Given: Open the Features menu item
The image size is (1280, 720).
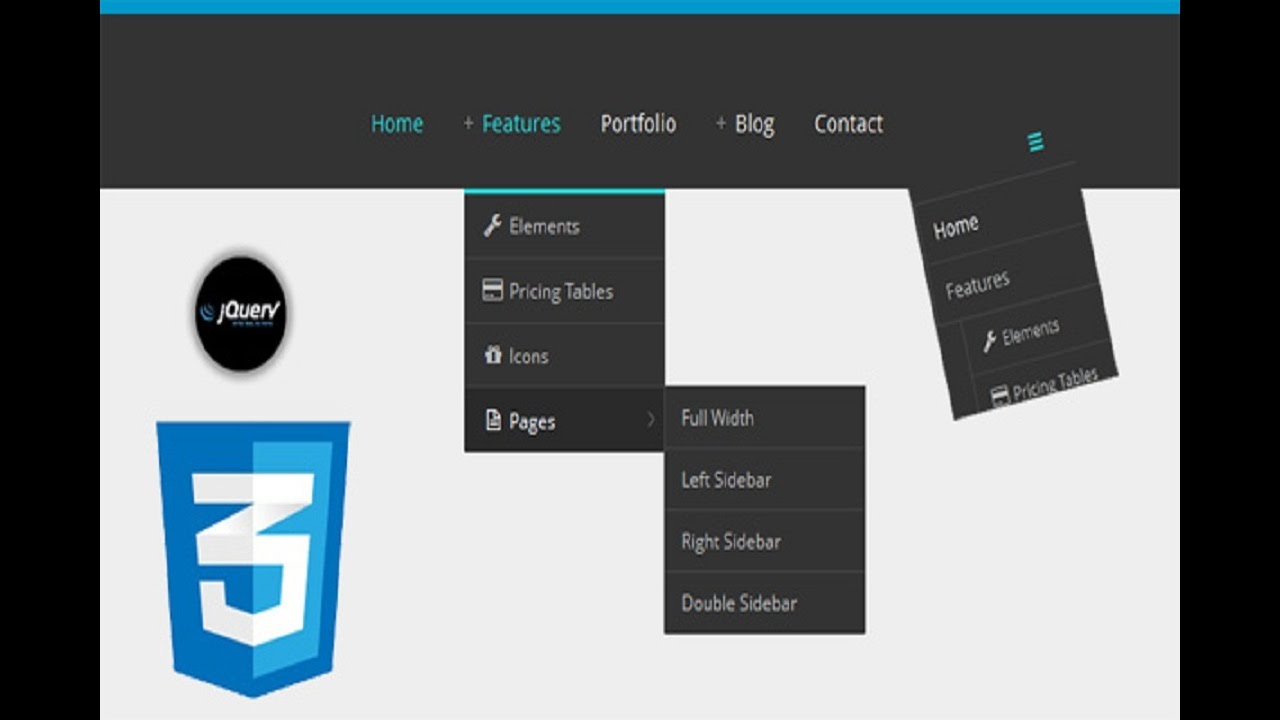Looking at the screenshot, I should 521,124.
